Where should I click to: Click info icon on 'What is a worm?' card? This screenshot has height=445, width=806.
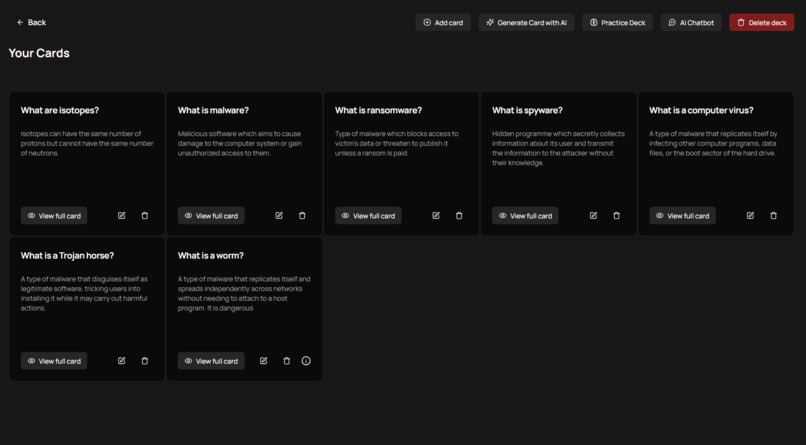pyautogui.click(x=306, y=361)
